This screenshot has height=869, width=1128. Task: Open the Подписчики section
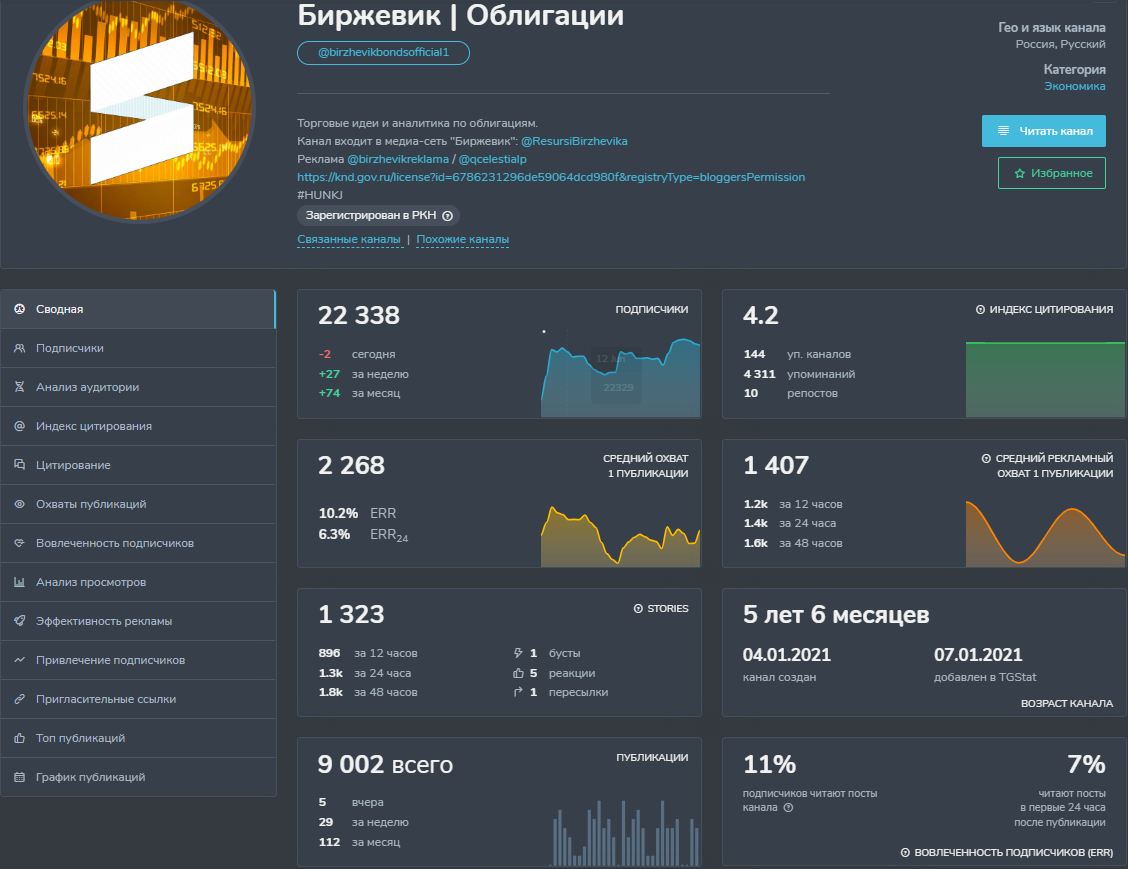(x=138, y=348)
